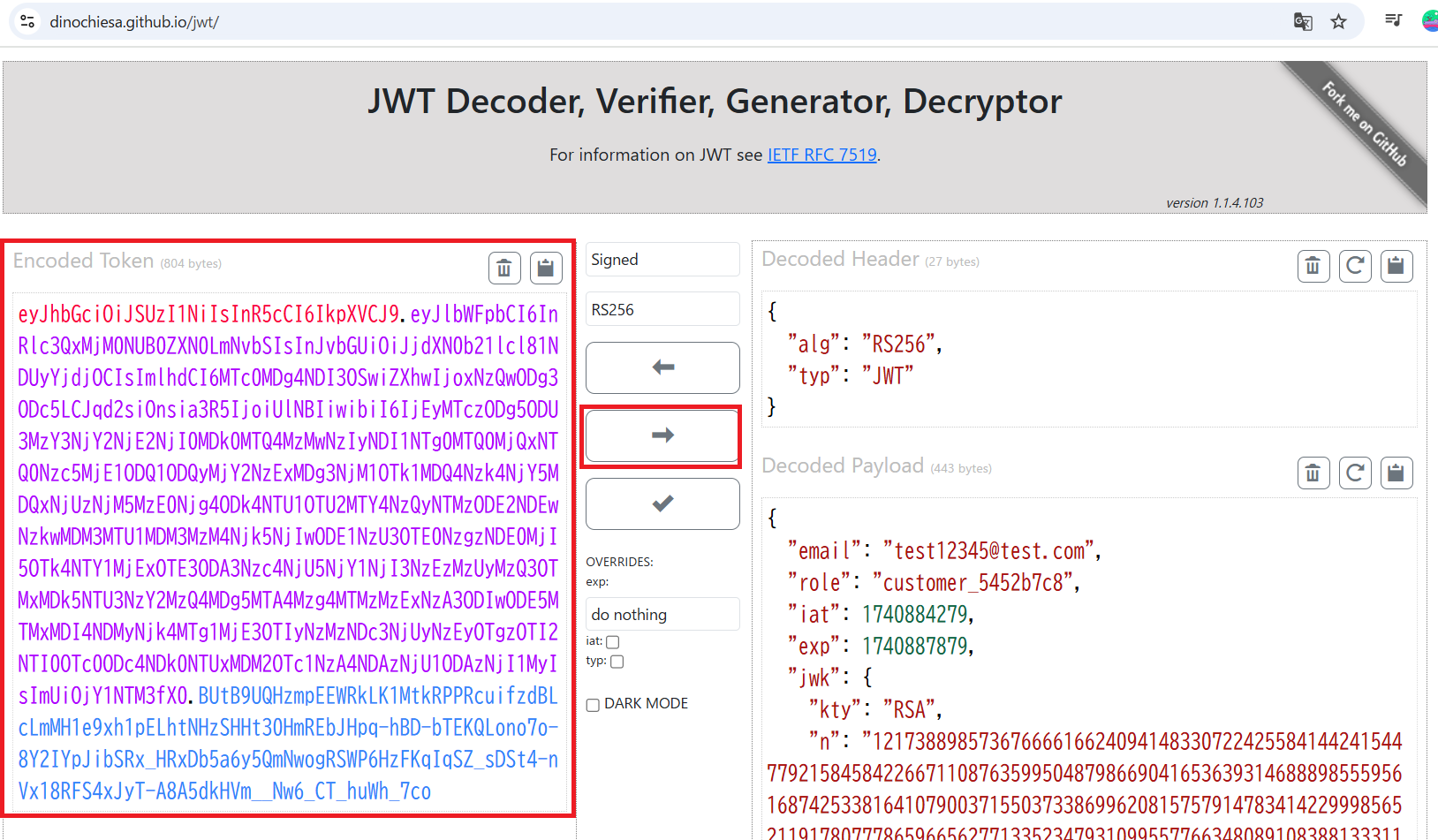Open the IETF RFC 7519 link

pos(821,155)
